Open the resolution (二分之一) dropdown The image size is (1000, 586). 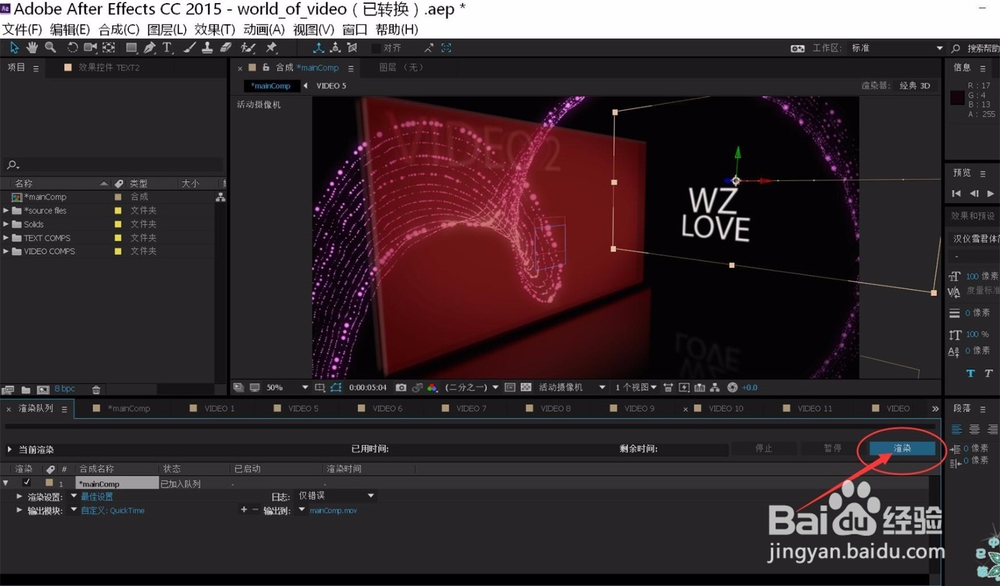(x=472, y=387)
